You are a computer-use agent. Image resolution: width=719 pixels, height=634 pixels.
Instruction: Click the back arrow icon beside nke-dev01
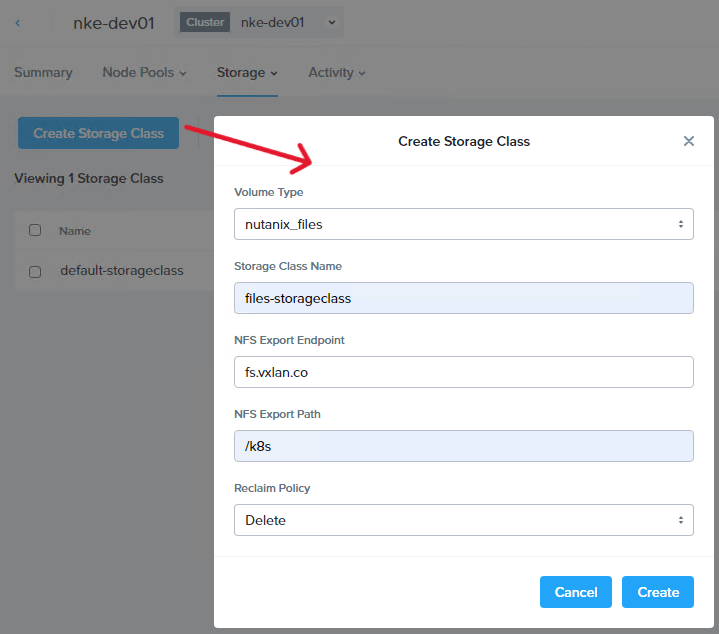click(18, 23)
